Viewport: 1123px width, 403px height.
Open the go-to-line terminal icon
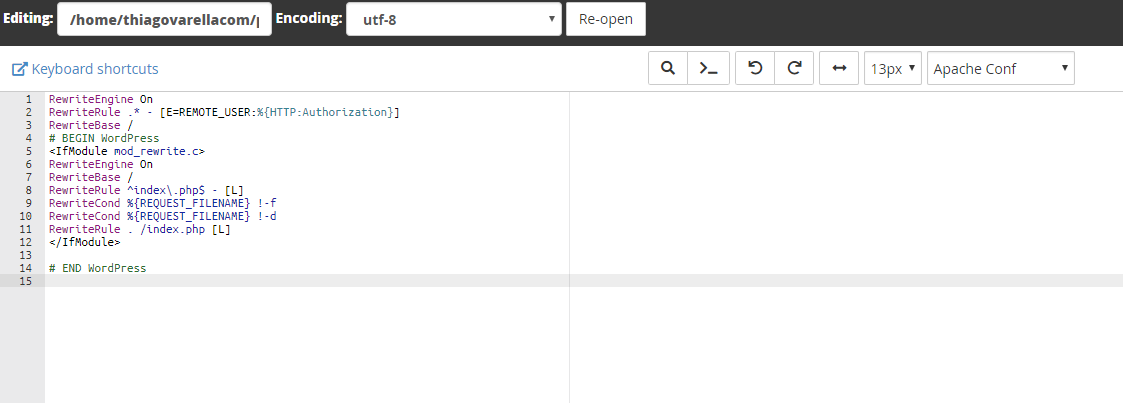tap(708, 69)
